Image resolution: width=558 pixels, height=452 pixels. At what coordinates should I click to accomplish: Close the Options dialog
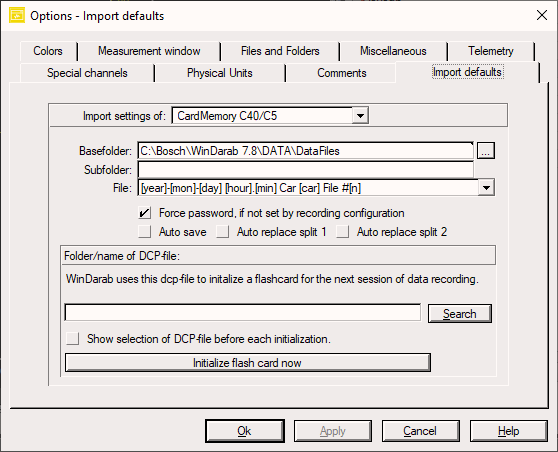[542, 15]
